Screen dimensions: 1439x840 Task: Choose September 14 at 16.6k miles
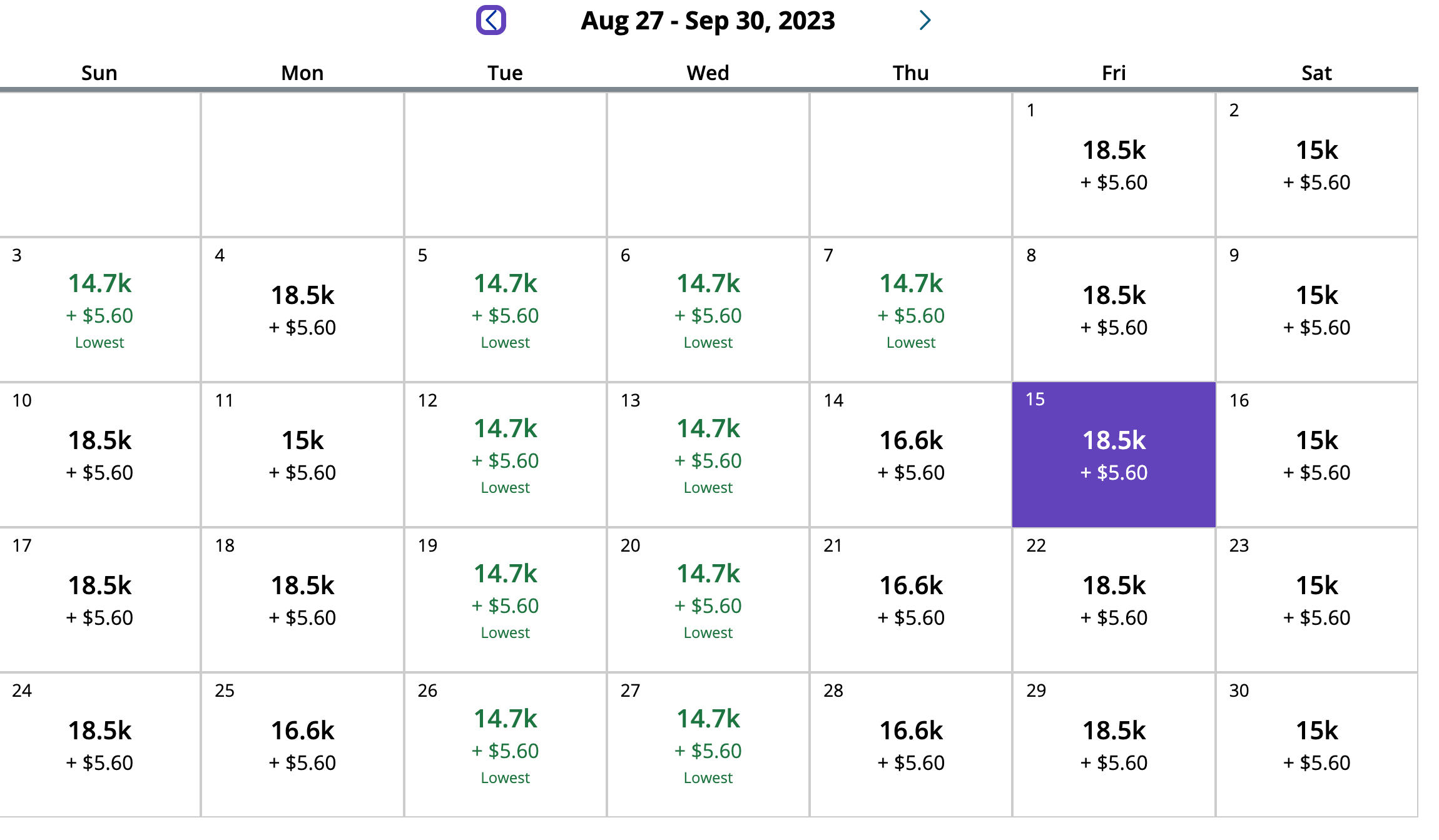coord(911,455)
